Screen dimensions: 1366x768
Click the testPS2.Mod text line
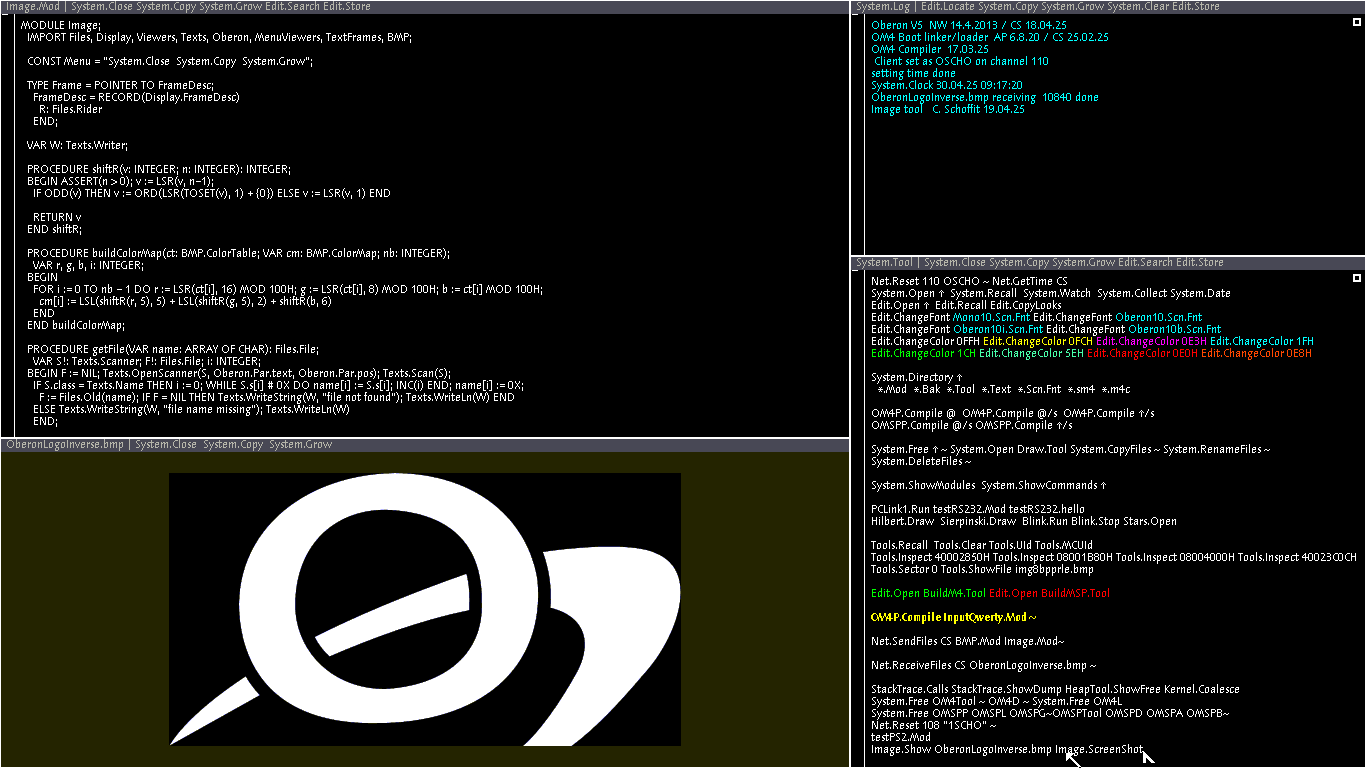(901, 738)
